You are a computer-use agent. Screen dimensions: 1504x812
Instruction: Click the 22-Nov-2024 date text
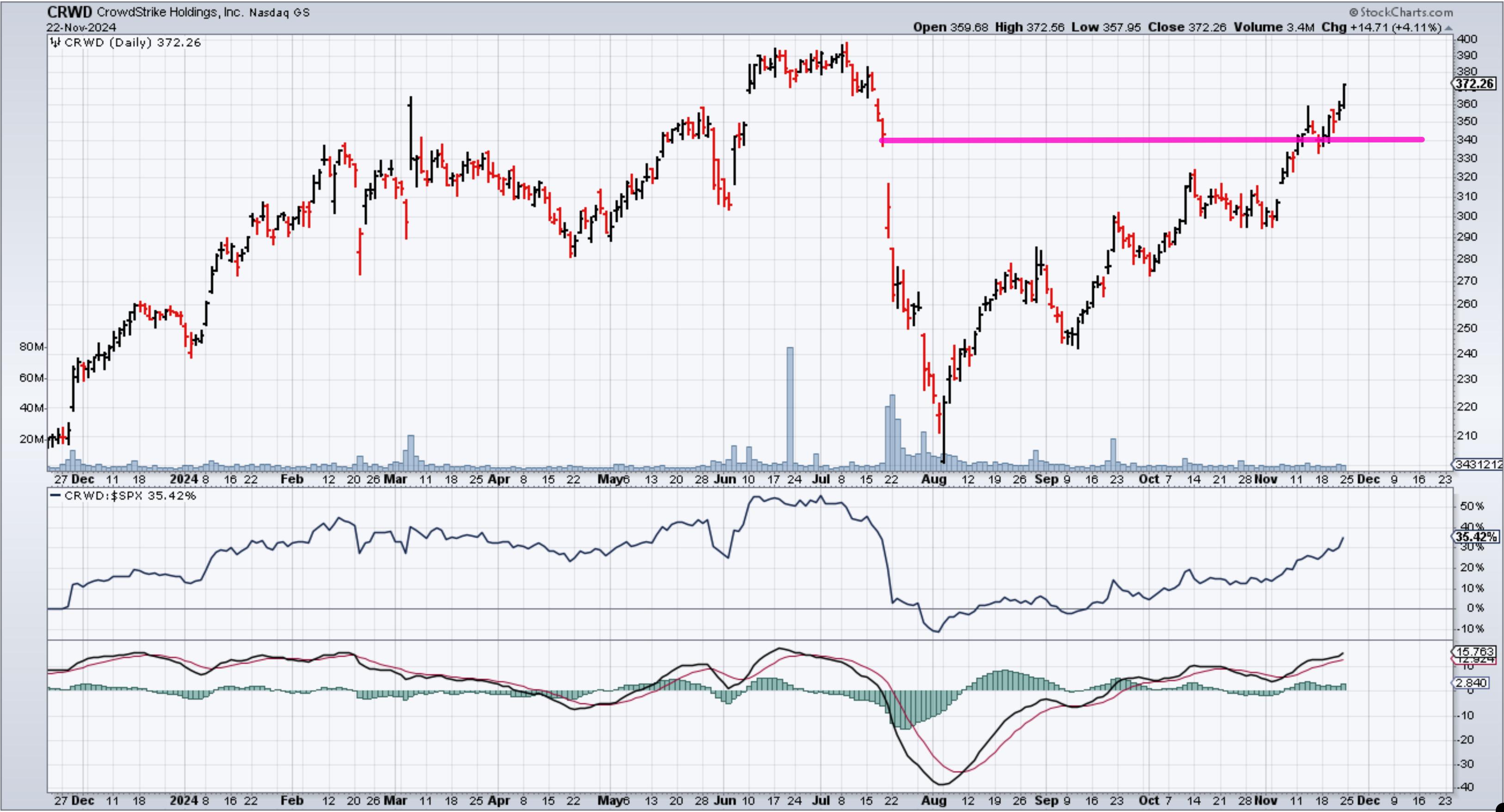tap(82, 27)
